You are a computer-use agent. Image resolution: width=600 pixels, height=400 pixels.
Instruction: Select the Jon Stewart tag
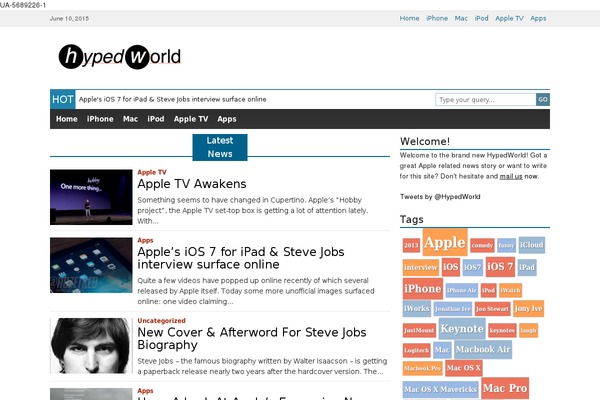pos(492,309)
